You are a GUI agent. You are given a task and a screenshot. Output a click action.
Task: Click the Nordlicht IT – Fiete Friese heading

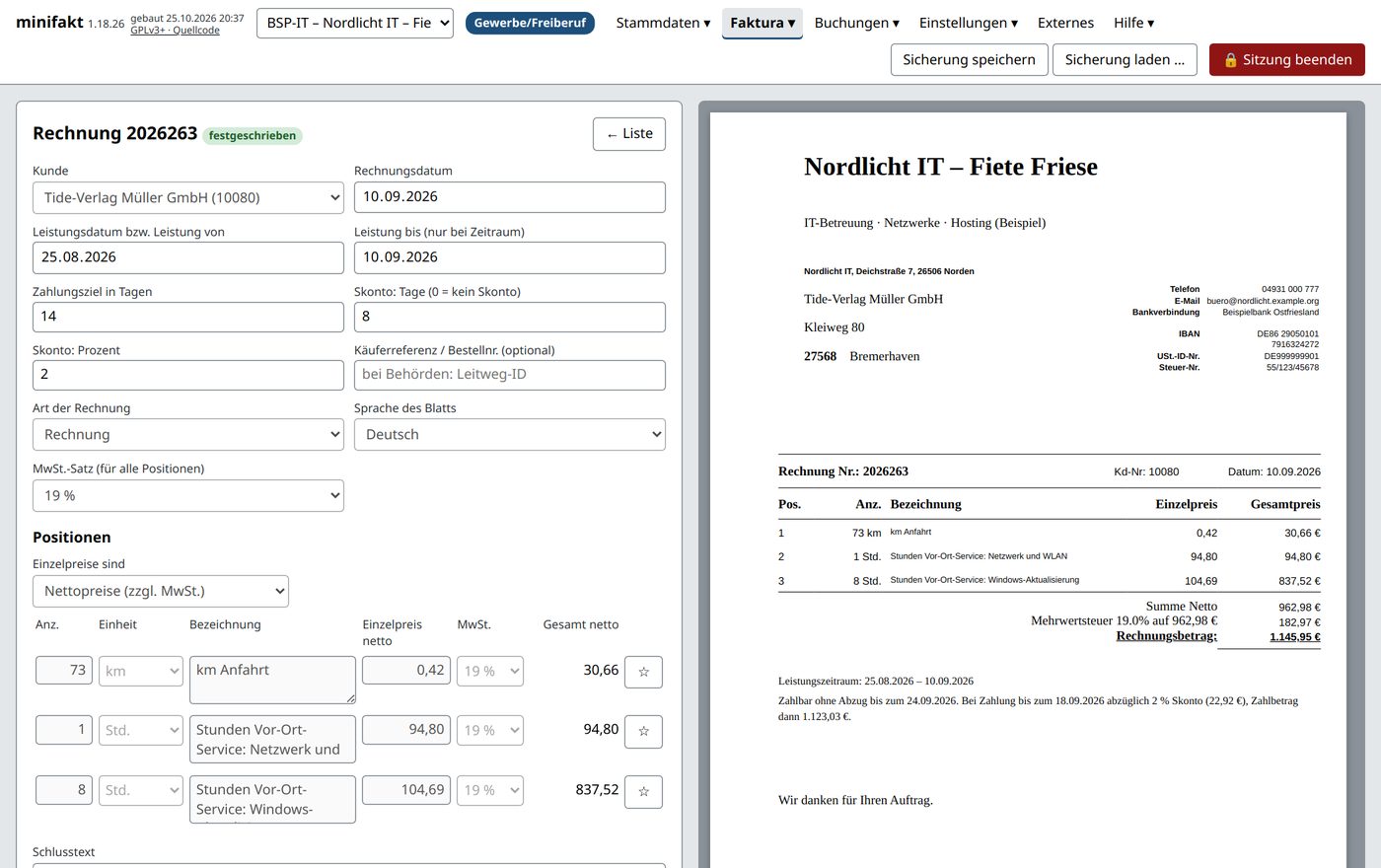point(951,167)
